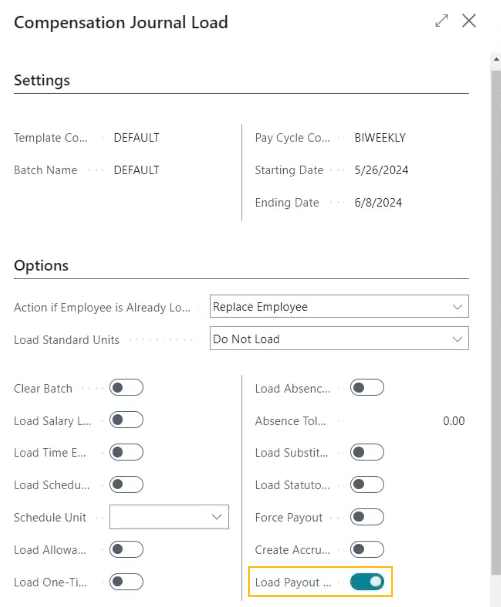Viewport: 501px width, 607px height.
Task: Click the scrollbar up arrow
Action: (x=496, y=59)
